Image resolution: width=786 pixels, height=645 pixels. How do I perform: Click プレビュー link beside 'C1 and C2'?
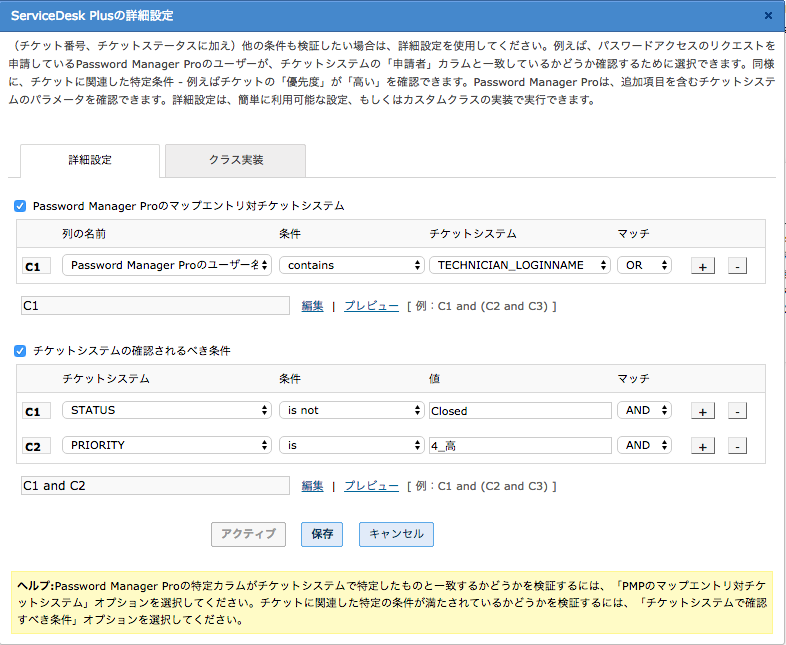click(x=371, y=486)
